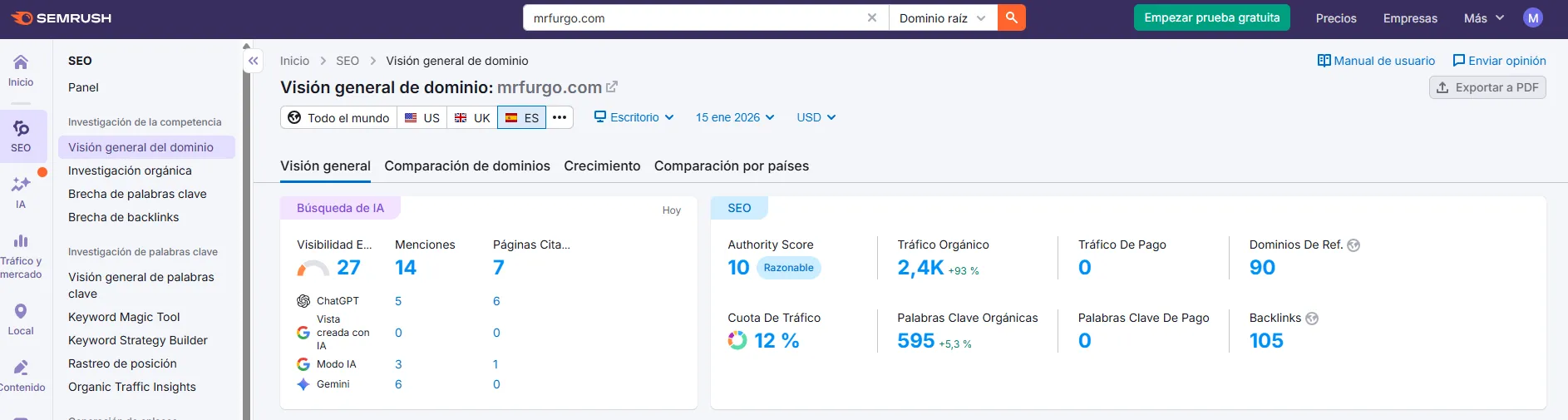Click the Manual de usuario book icon

tap(1324, 61)
